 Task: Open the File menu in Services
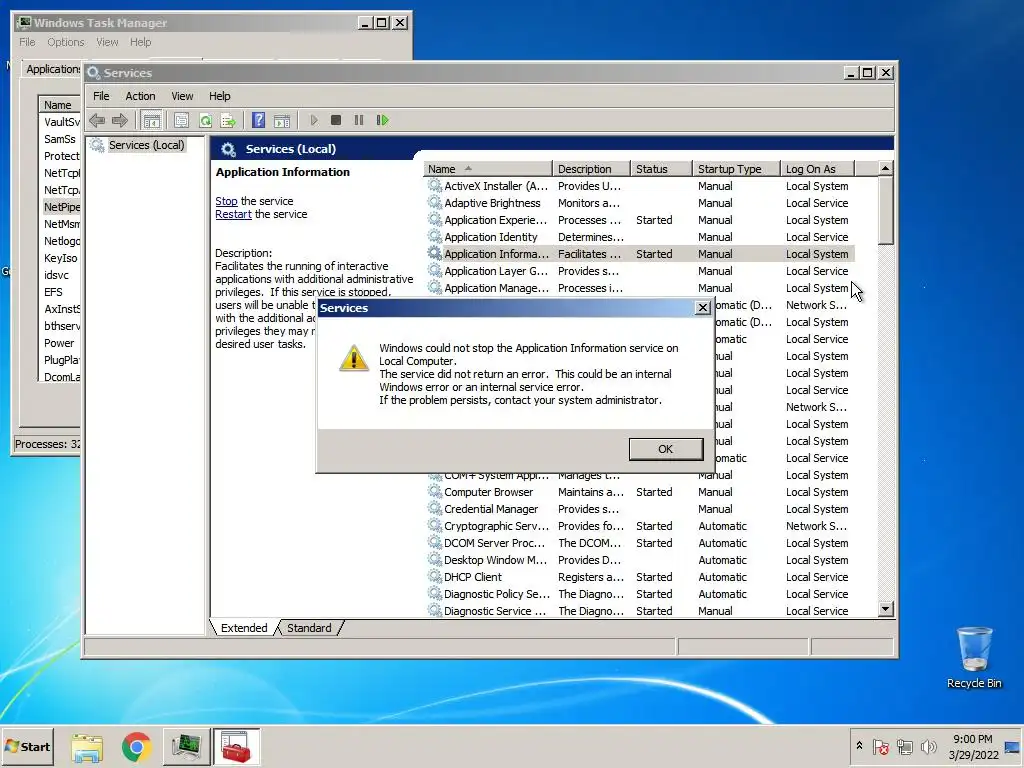(101, 96)
